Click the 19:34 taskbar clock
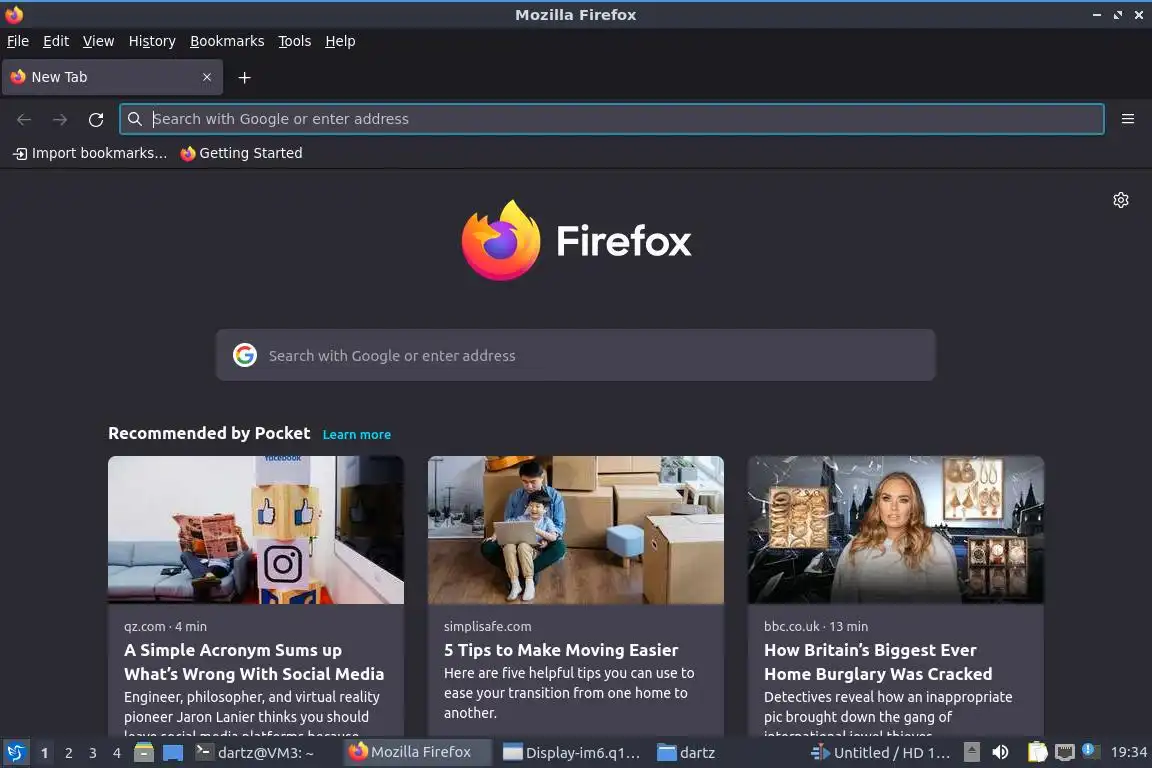1152x768 pixels. pos(1128,752)
